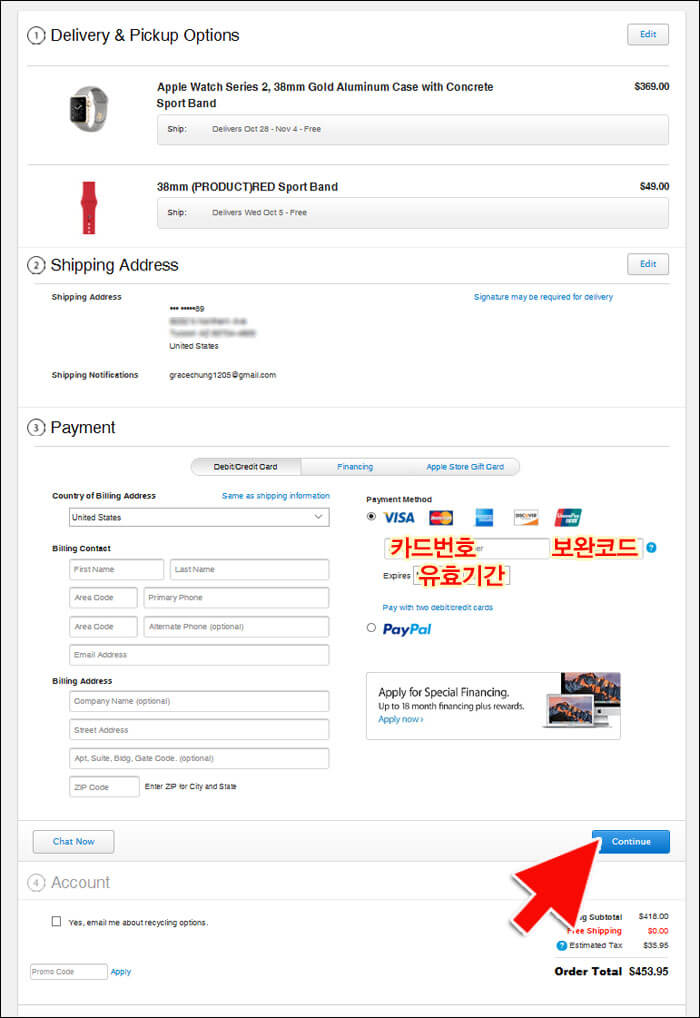700x1018 pixels.
Task: Open the security code help icon
Action: click(651, 548)
